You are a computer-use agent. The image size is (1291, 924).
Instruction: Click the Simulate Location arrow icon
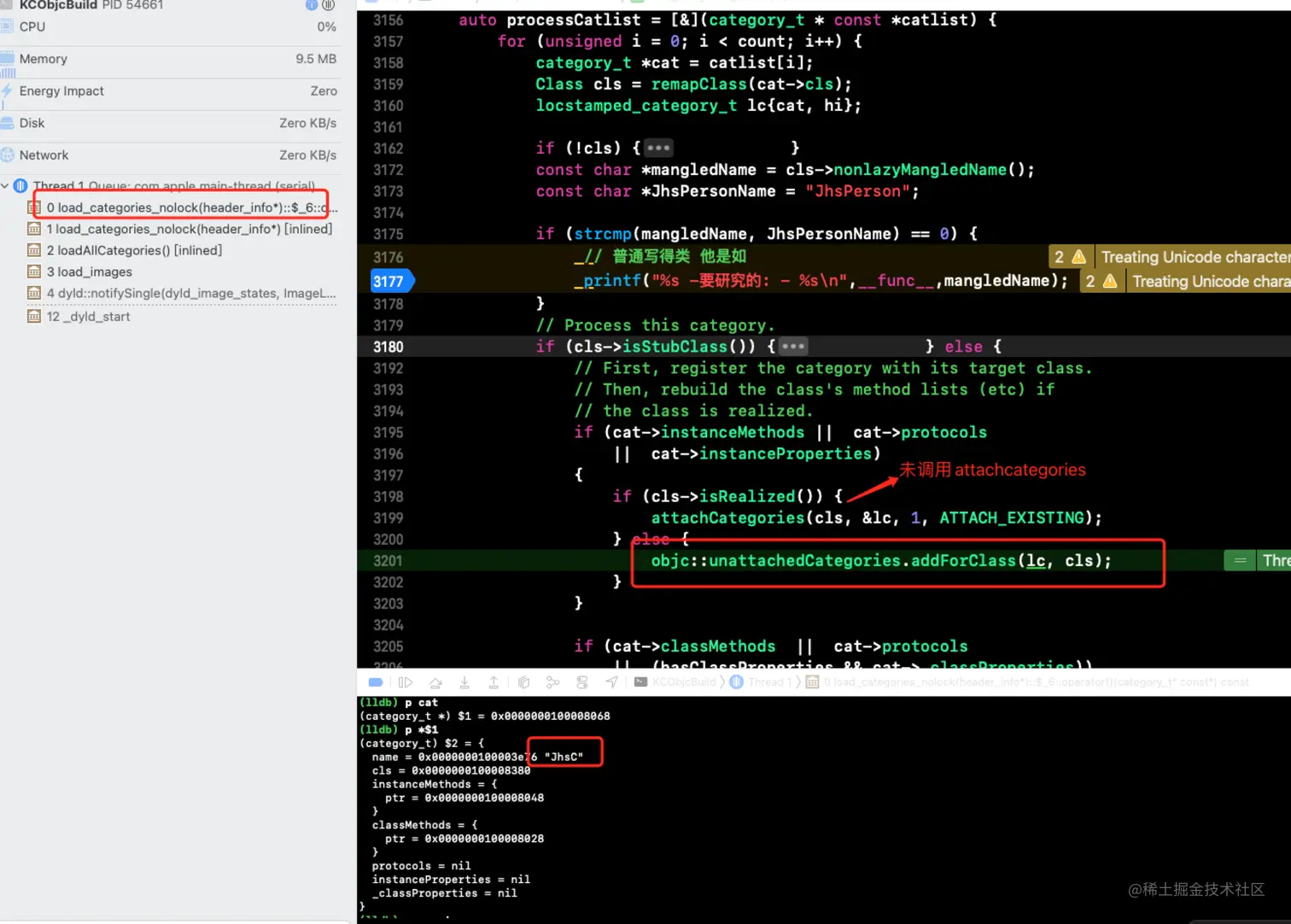612,682
